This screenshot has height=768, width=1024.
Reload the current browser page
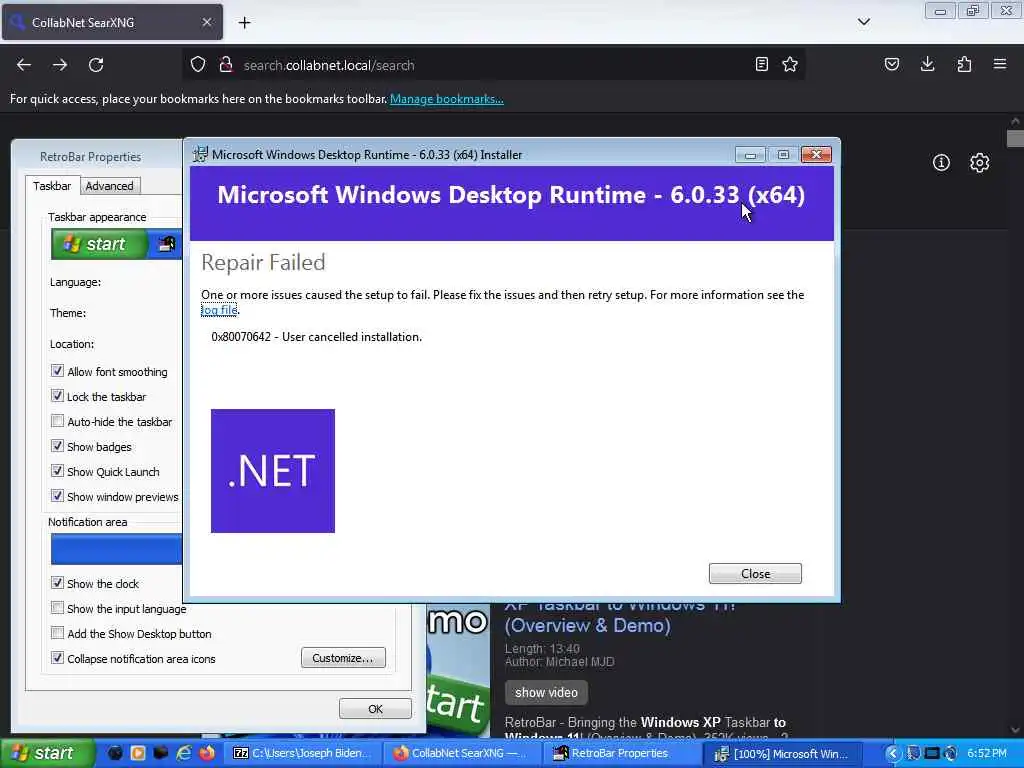96,65
